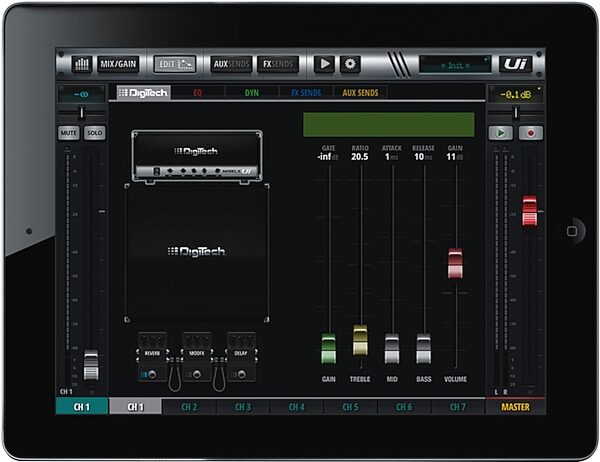Click the red VOLUME fader
Image resolution: width=600 pixels, height=462 pixels.
click(455, 263)
